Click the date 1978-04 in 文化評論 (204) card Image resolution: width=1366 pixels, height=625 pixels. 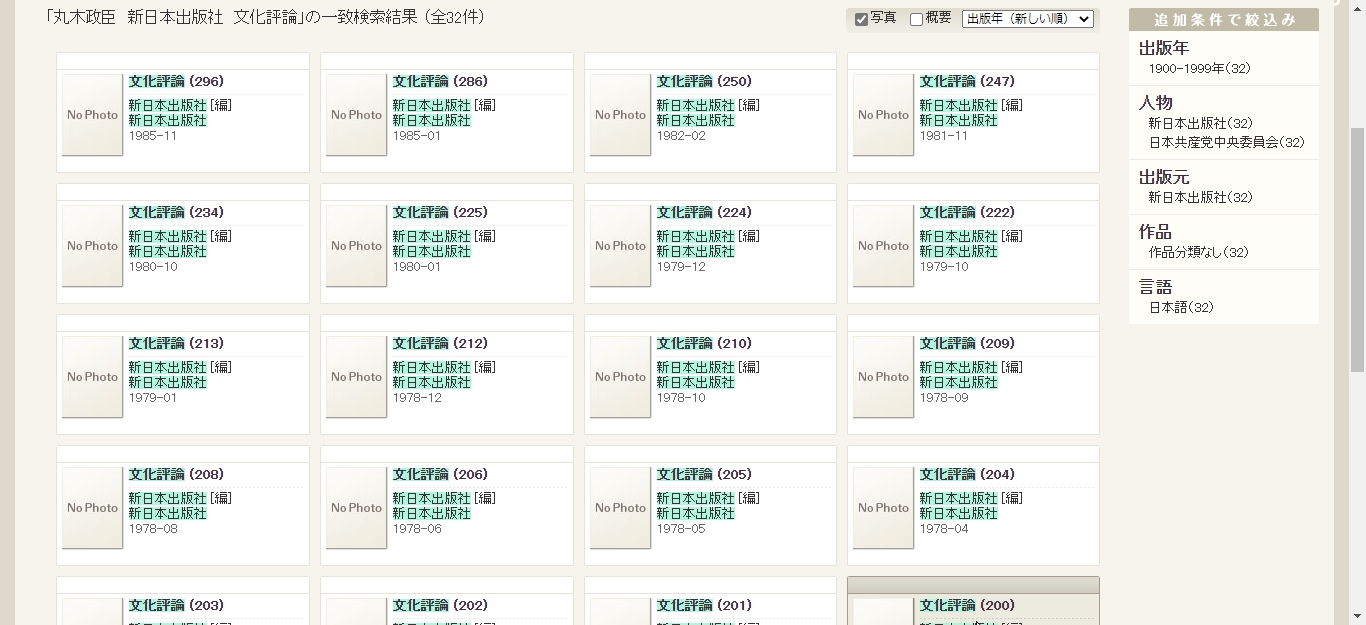pos(944,529)
